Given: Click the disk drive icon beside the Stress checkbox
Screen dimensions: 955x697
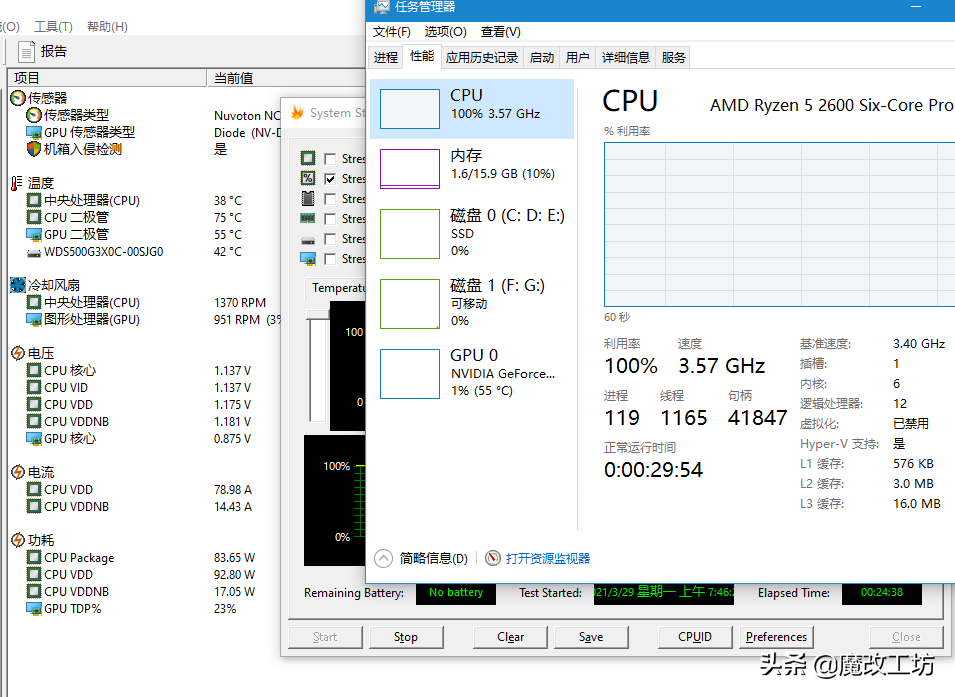Looking at the screenshot, I should click(x=308, y=239).
